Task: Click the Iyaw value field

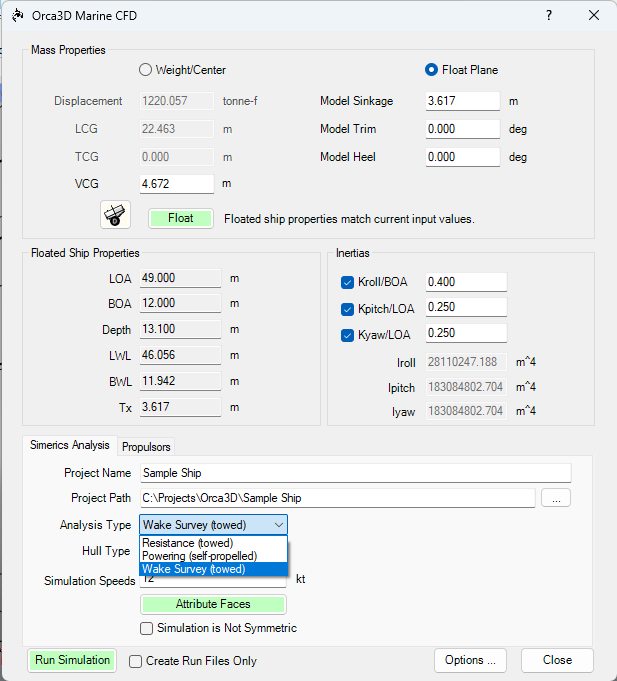Action: [466, 411]
